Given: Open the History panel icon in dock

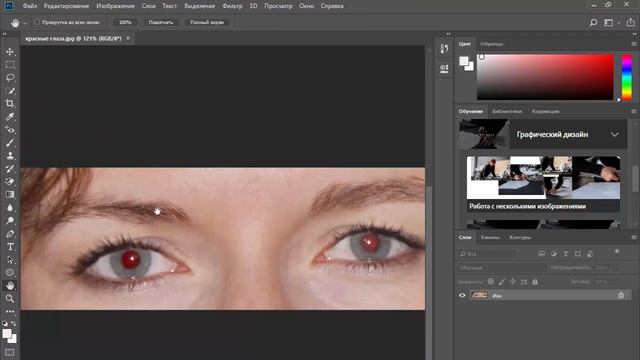Looking at the screenshot, I should tap(444, 49).
